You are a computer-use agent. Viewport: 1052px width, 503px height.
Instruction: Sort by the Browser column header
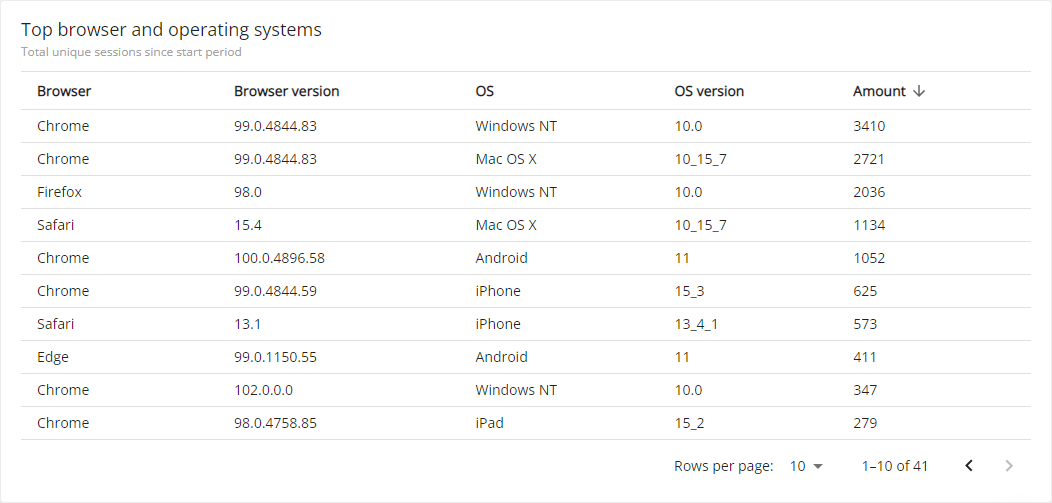pyautogui.click(x=64, y=91)
